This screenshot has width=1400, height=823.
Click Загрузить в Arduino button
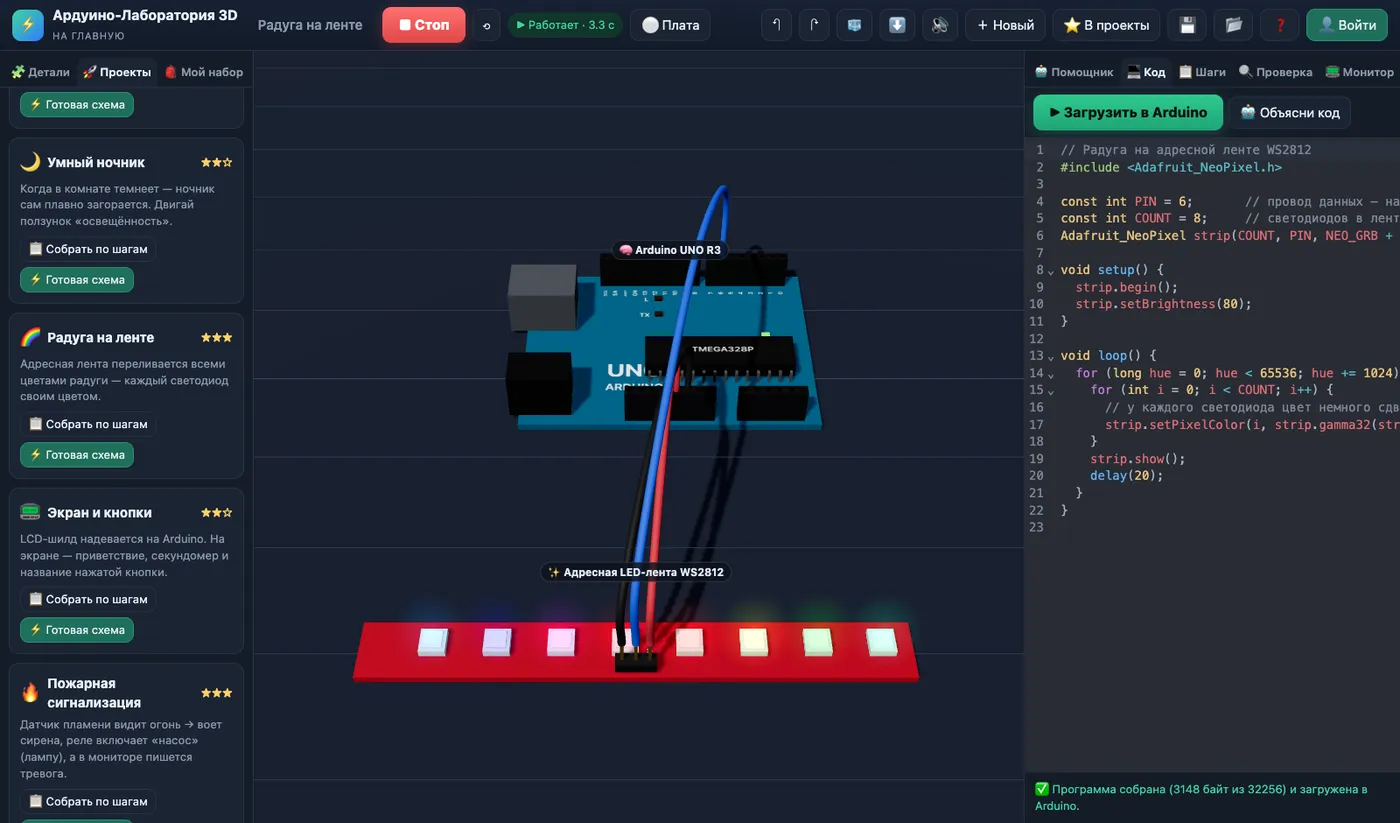tap(1128, 112)
